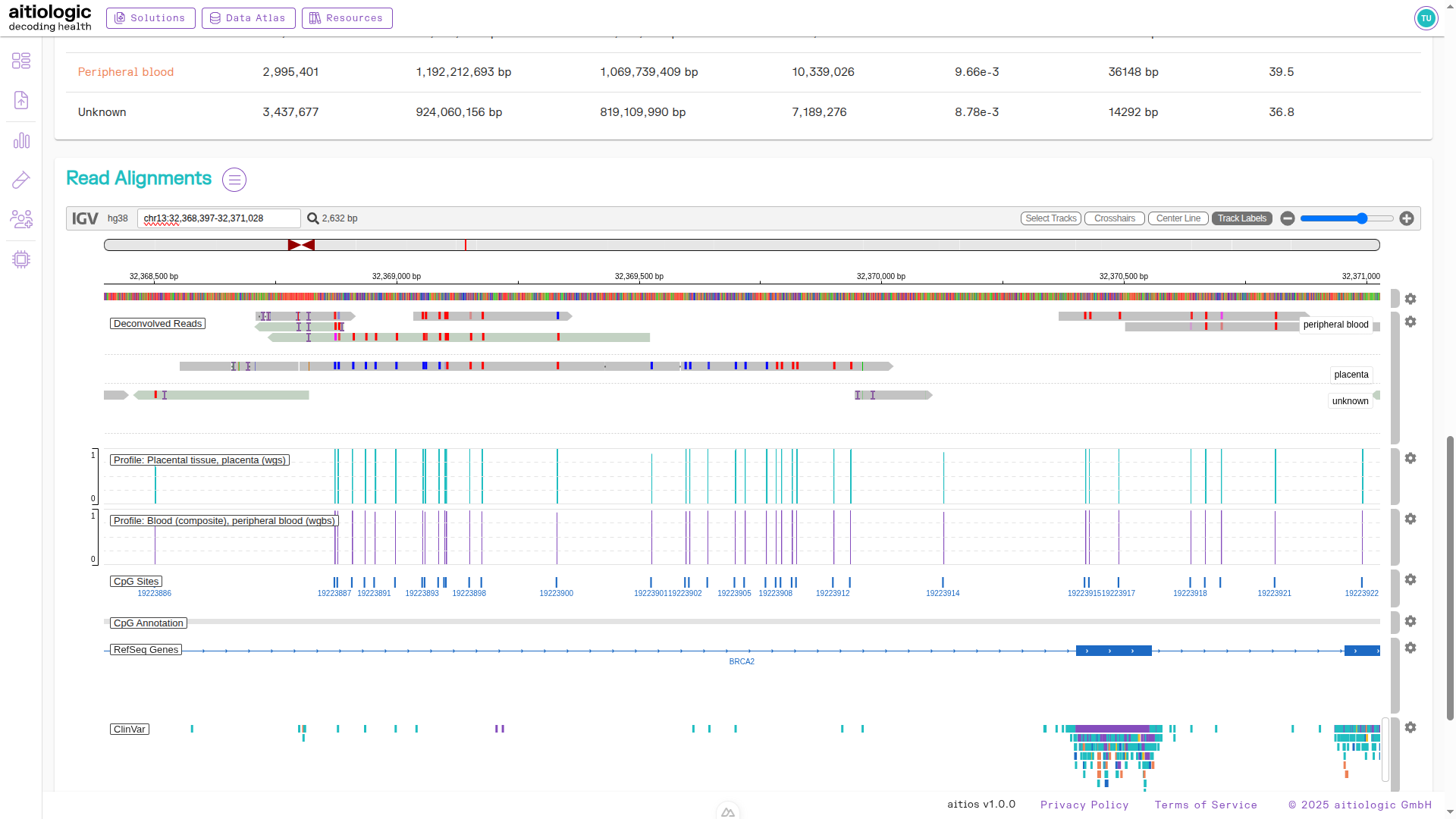Open the Resources menu
The image size is (1456, 819).
tap(347, 18)
